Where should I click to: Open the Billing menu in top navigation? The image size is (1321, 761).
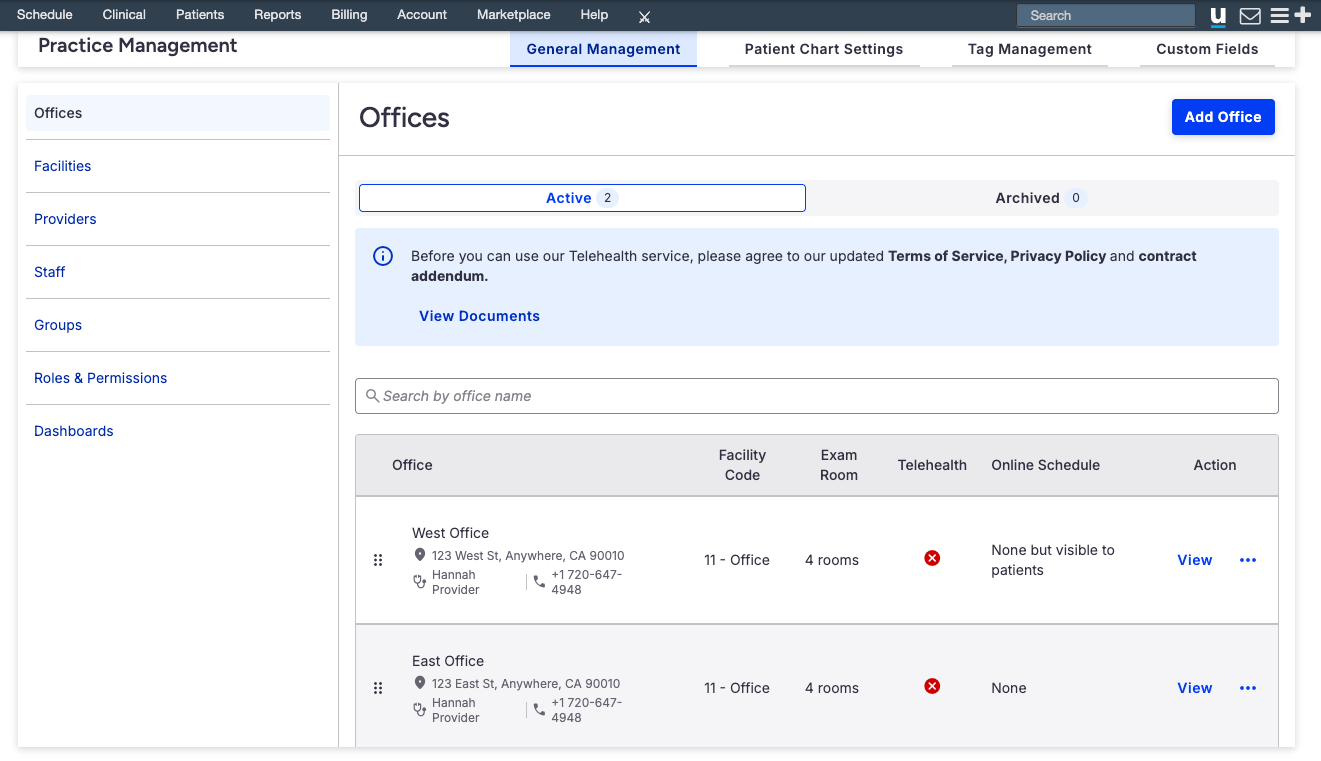click(x=349, y=15)
